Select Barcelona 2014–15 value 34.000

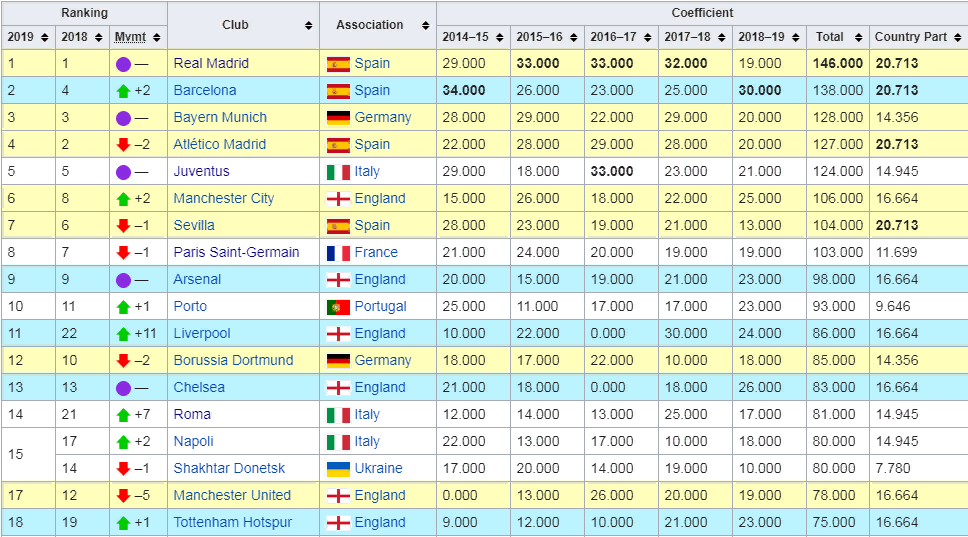pos(464,91)
